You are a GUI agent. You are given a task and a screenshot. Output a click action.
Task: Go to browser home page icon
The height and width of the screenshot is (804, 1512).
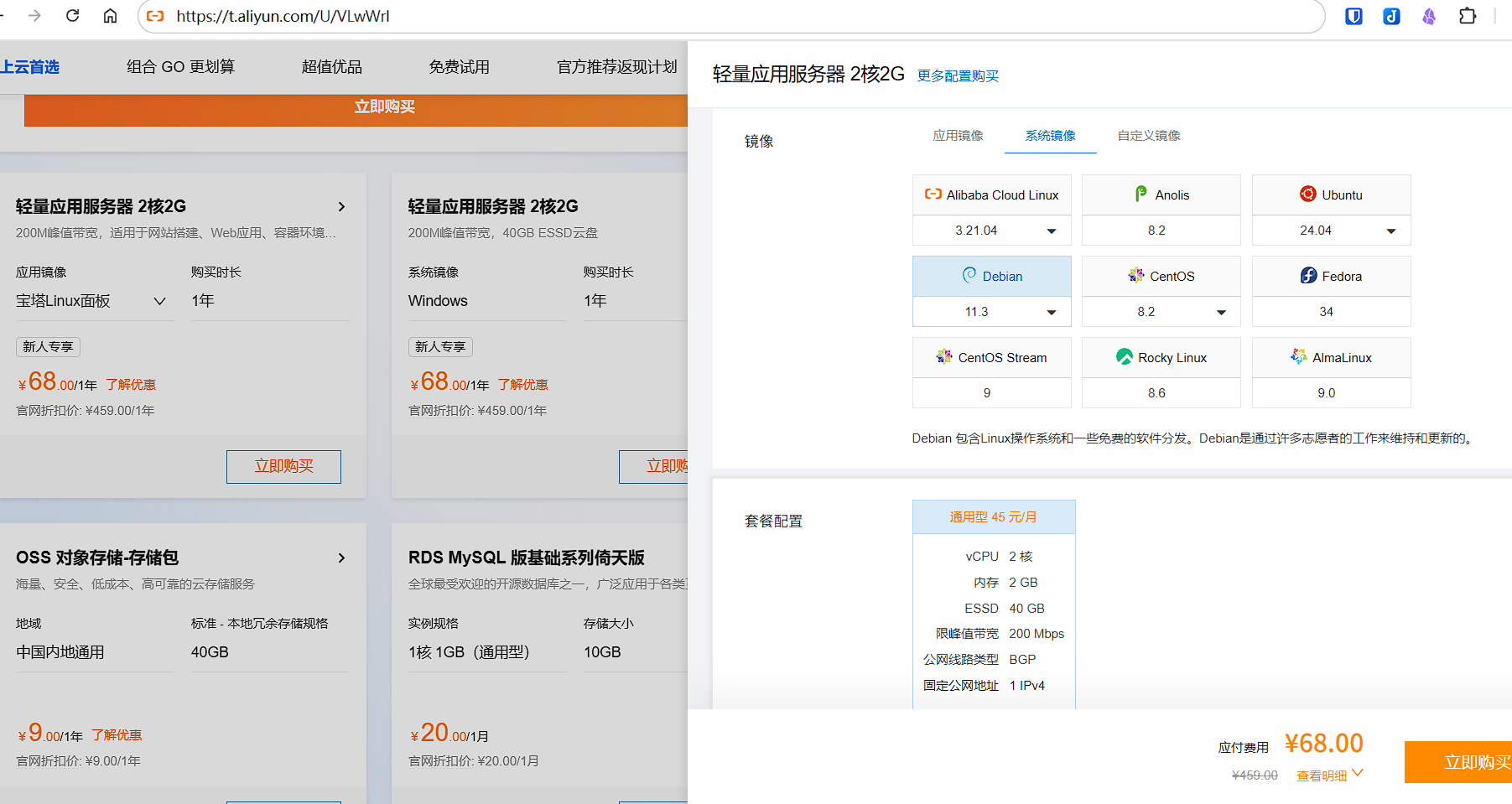(110, 16)
